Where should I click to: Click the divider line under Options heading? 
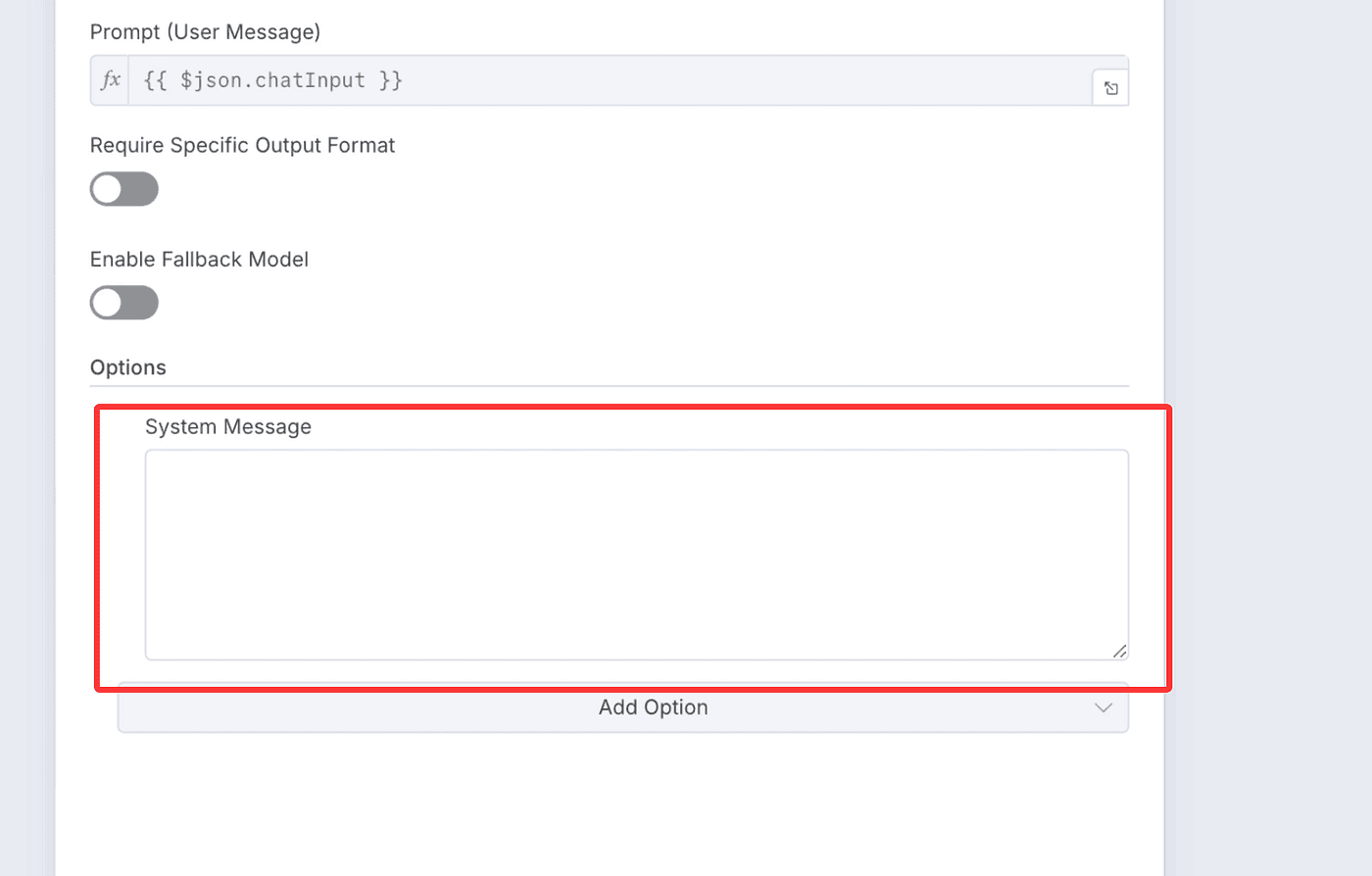608,386
